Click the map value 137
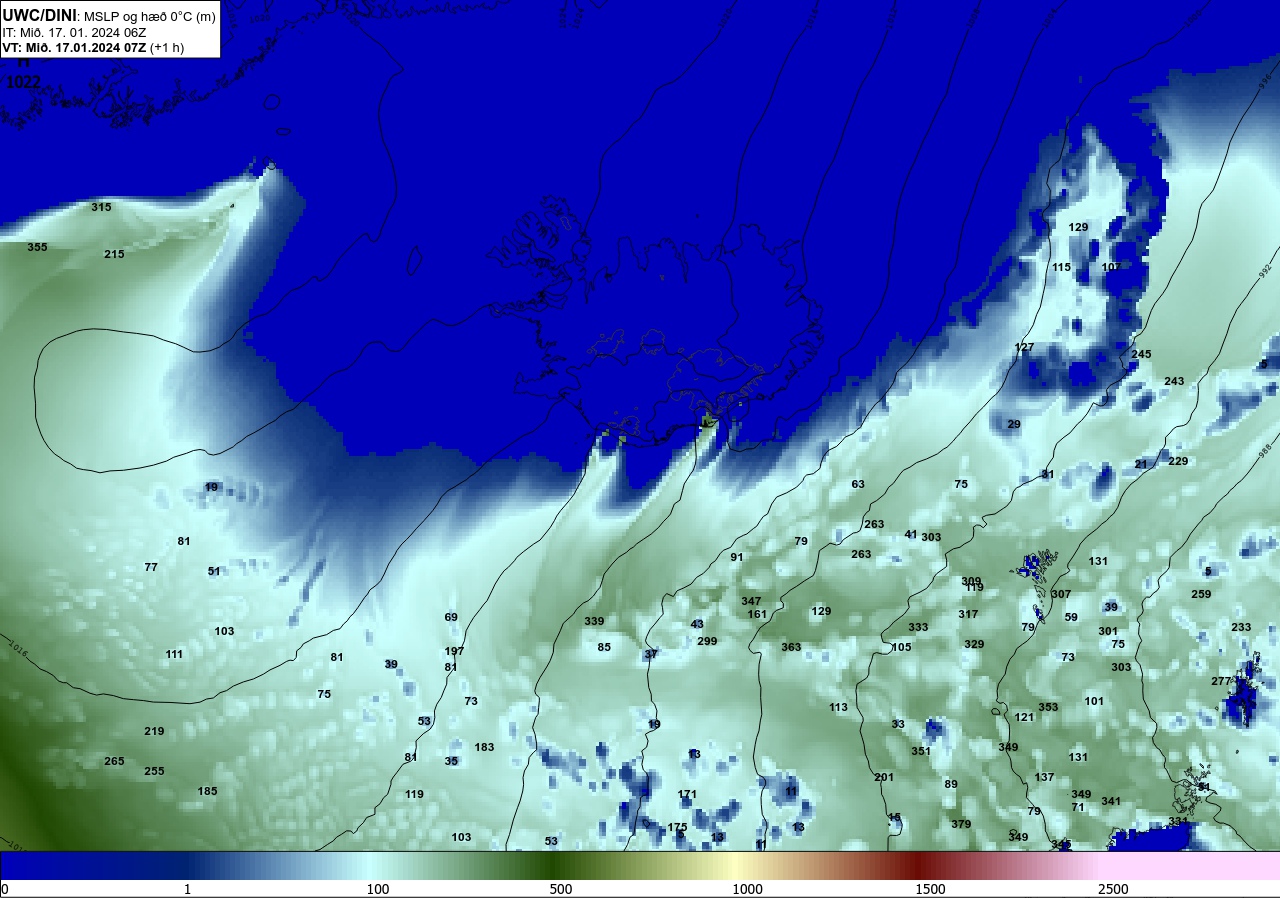The width and height of the screenshot is (1280, 898). point(1044,777)
